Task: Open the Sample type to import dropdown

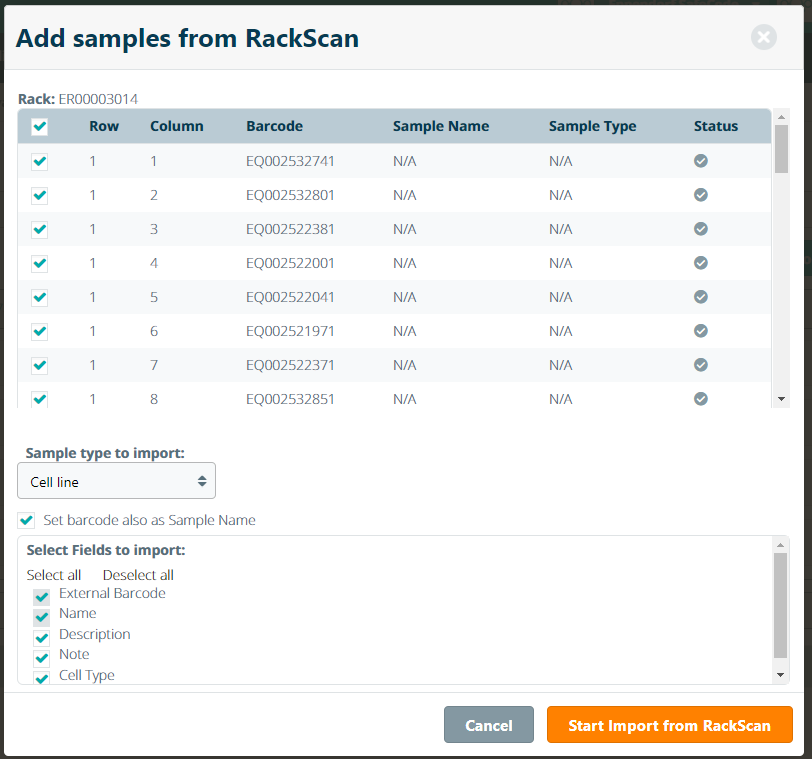Action: (117, 481)
